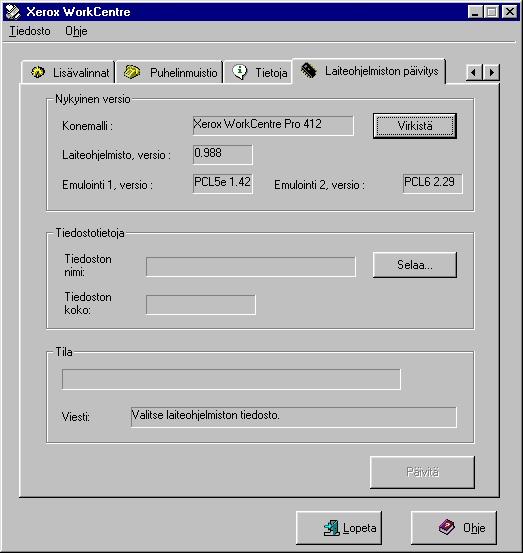Click the Xerox WorkCentre title bar icon
523x553 pixels.
point(13,12)
